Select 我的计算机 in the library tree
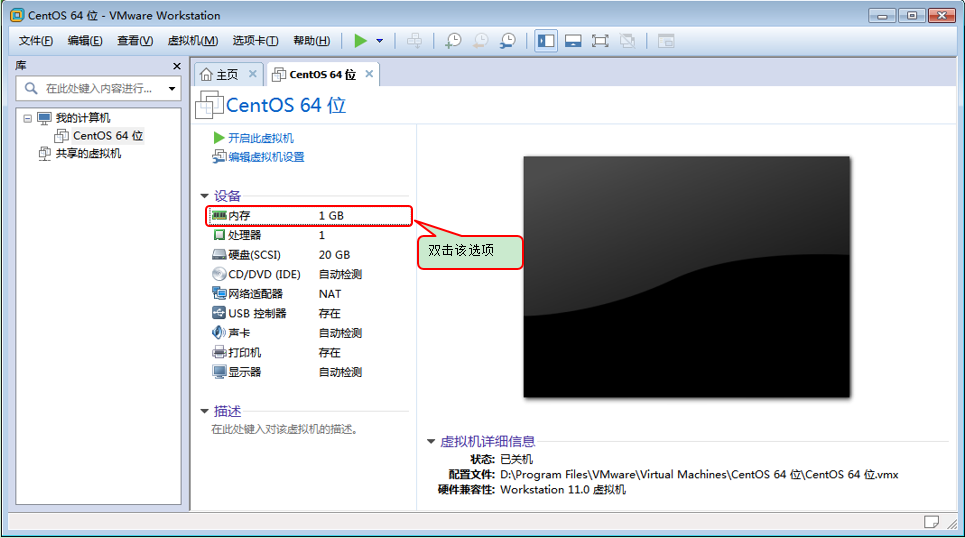The width and height of the screenshot is (965, 538). pos(83,118)
